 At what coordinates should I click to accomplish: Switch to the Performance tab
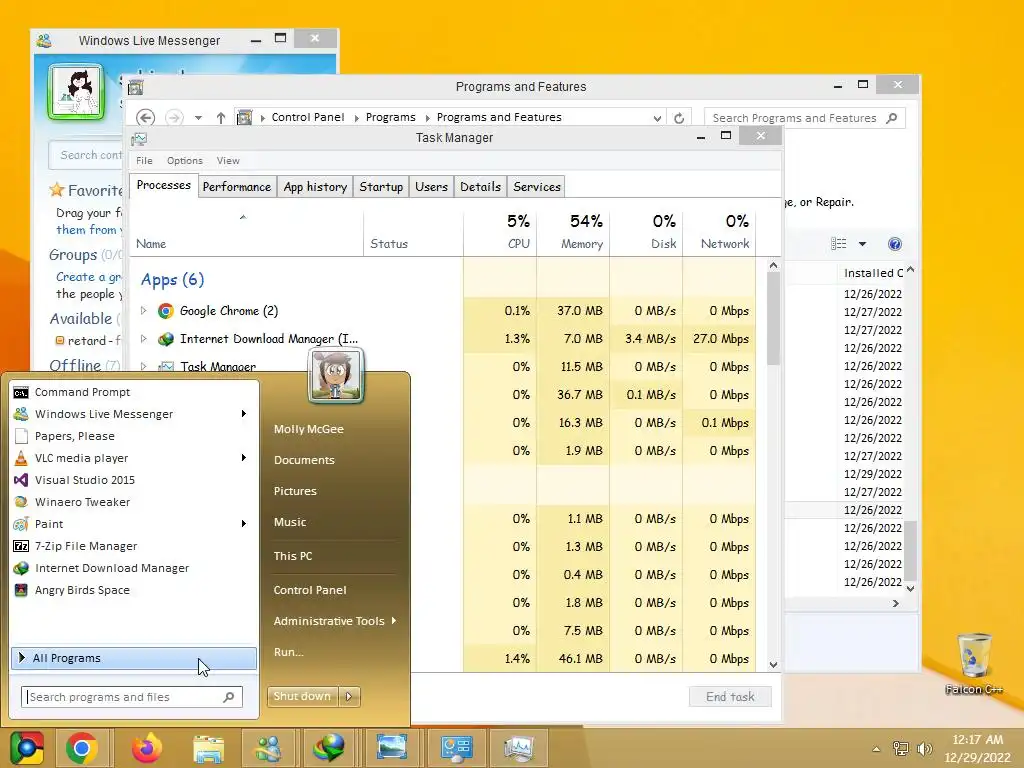point(236,187)
